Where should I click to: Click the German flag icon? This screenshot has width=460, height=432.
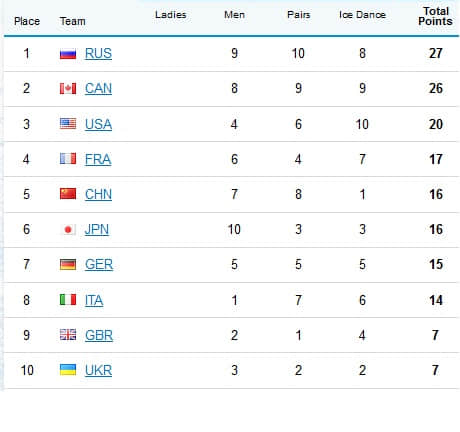pyautogui.click(x=68, y=264)
